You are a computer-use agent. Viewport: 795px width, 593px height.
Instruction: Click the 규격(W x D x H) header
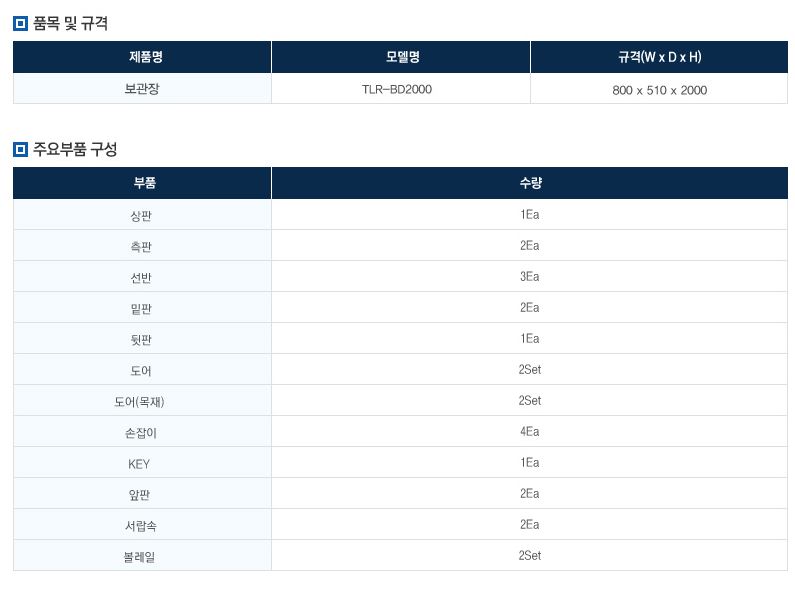tap(659, 57)
